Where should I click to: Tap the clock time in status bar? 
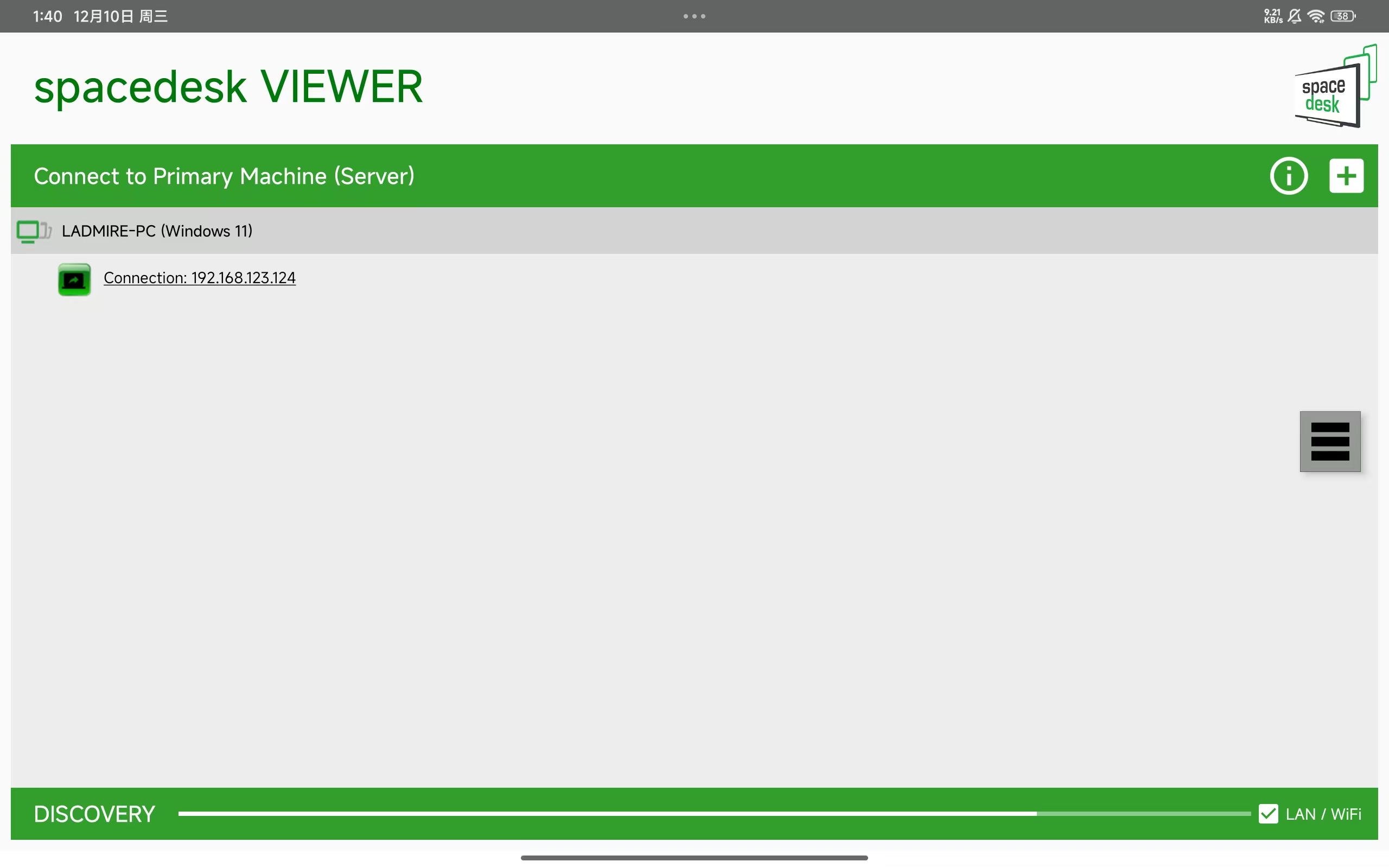(x=47, y=16)
